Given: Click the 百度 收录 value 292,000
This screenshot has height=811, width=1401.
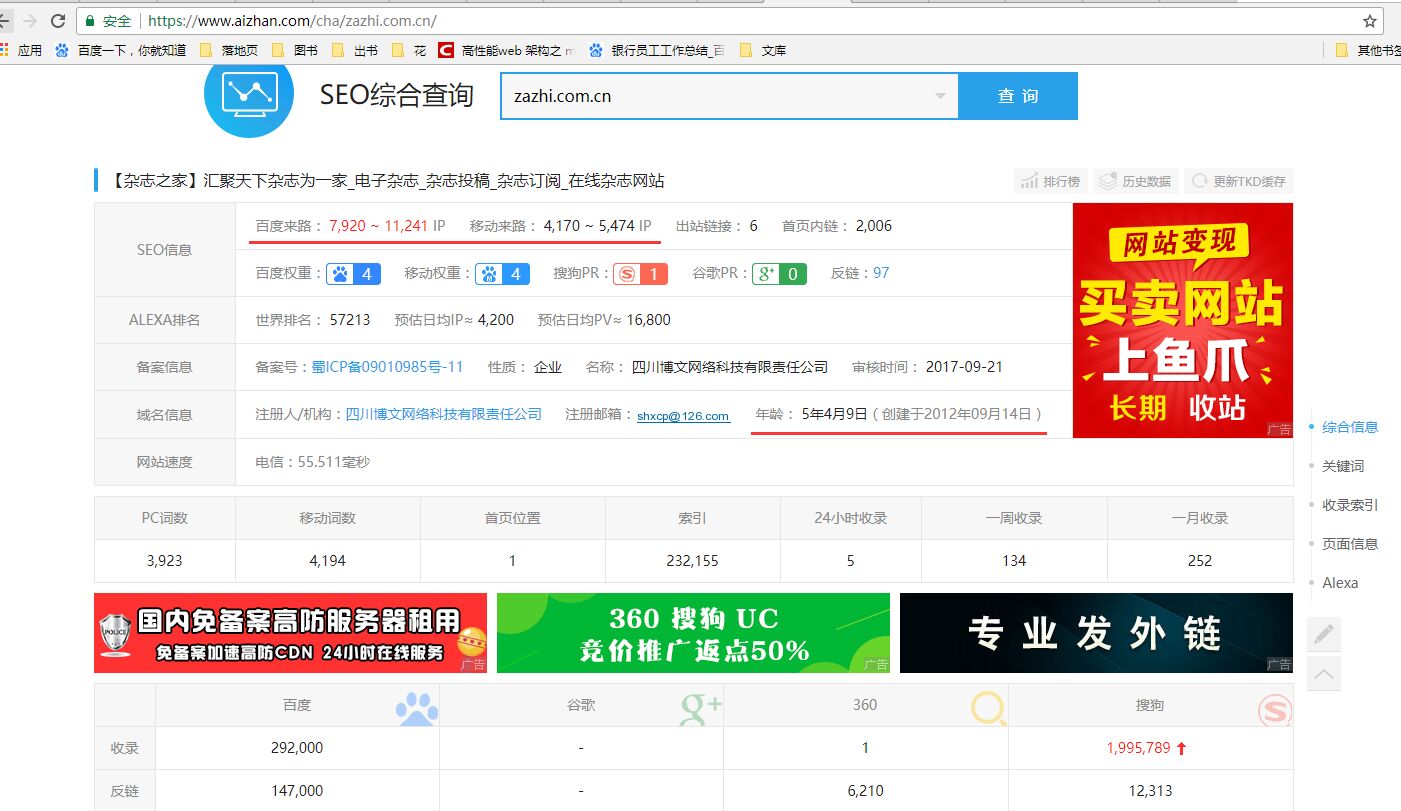Looking at the screenshot, I should coord(297,747).
